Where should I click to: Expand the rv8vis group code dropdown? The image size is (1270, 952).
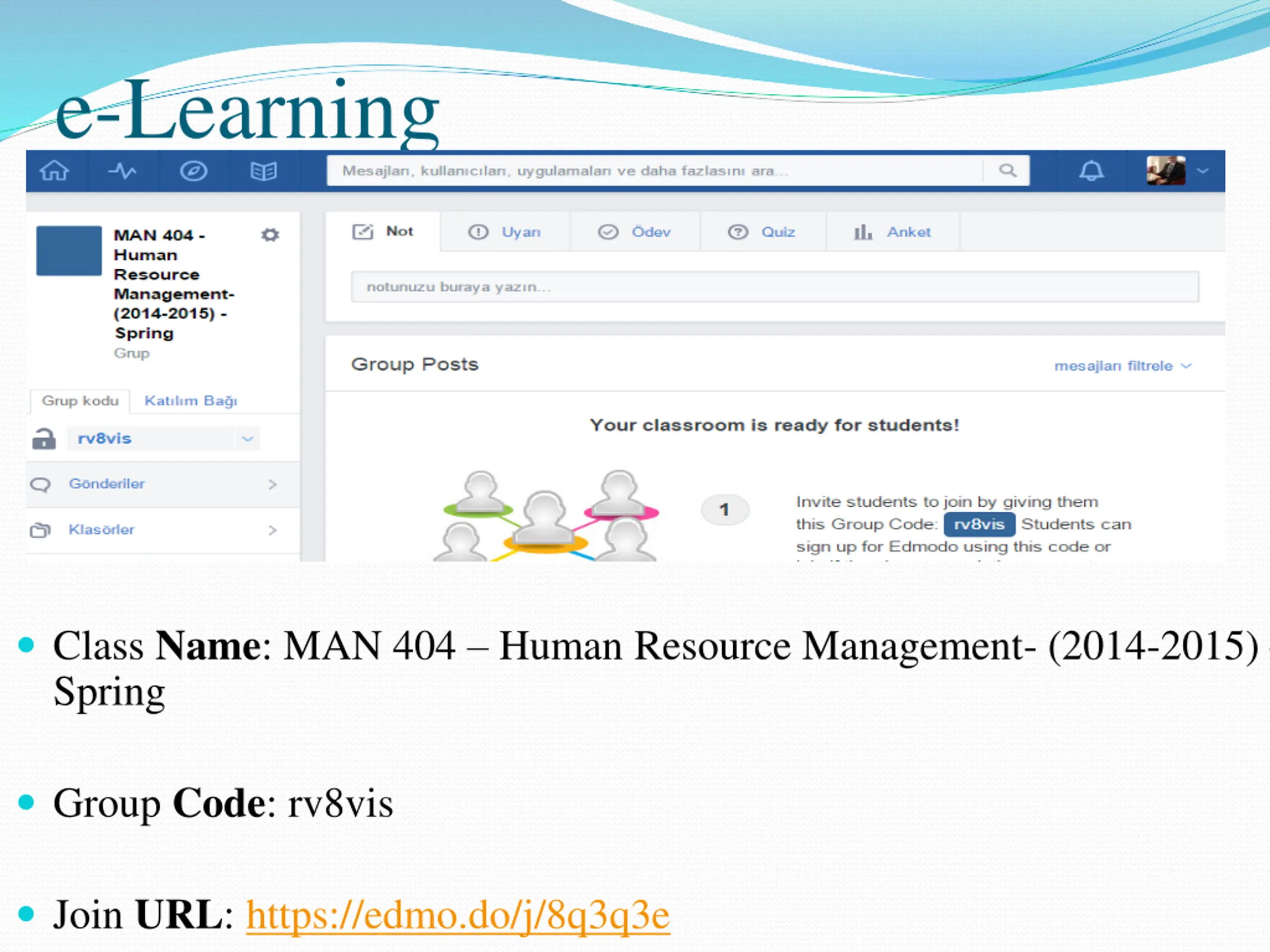pyautogui.click(x=248, y=439)
